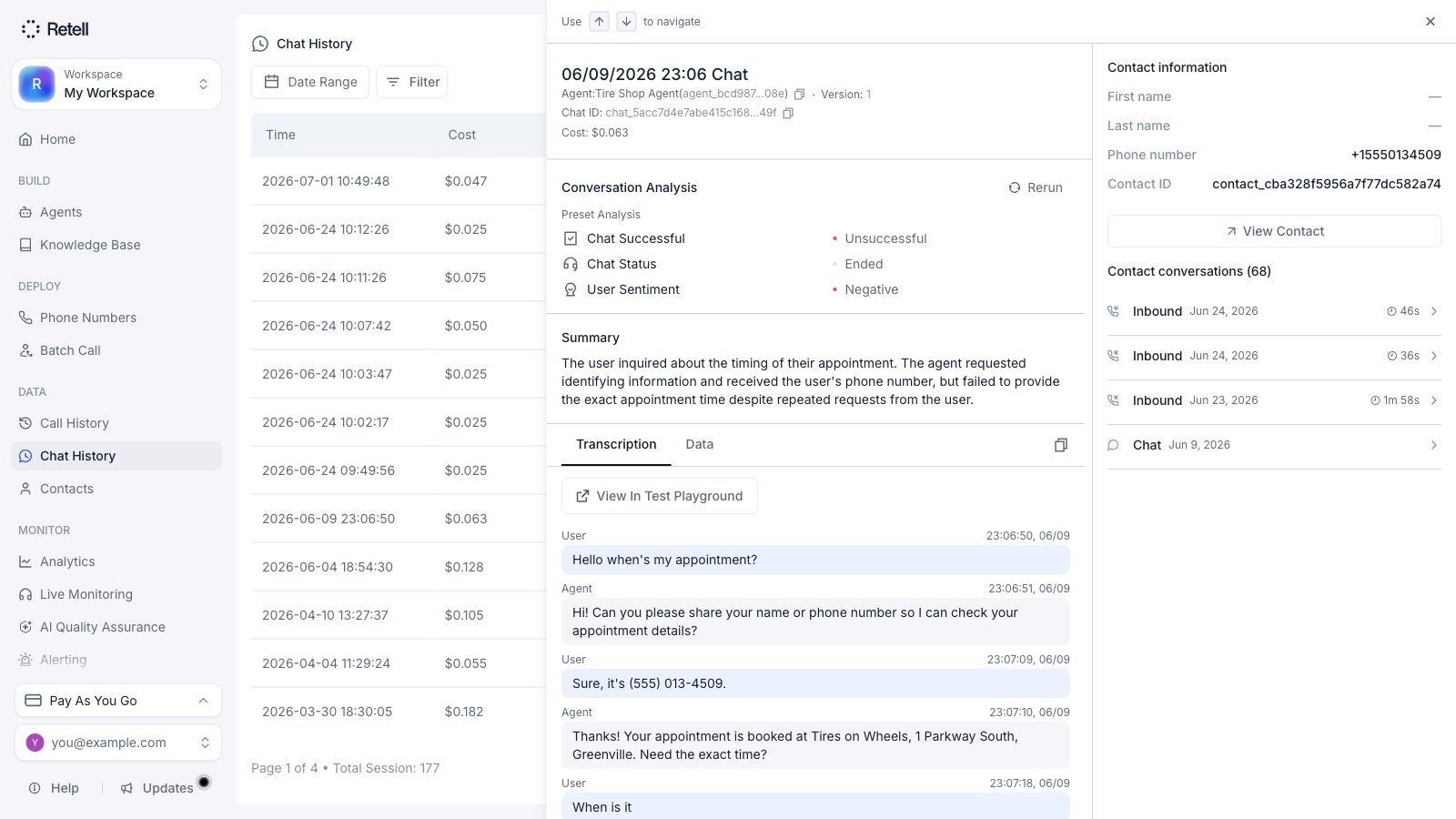Navigate down with the arrow key icon
Viewport: 1456px width, 819px height.
click(627, 22)
